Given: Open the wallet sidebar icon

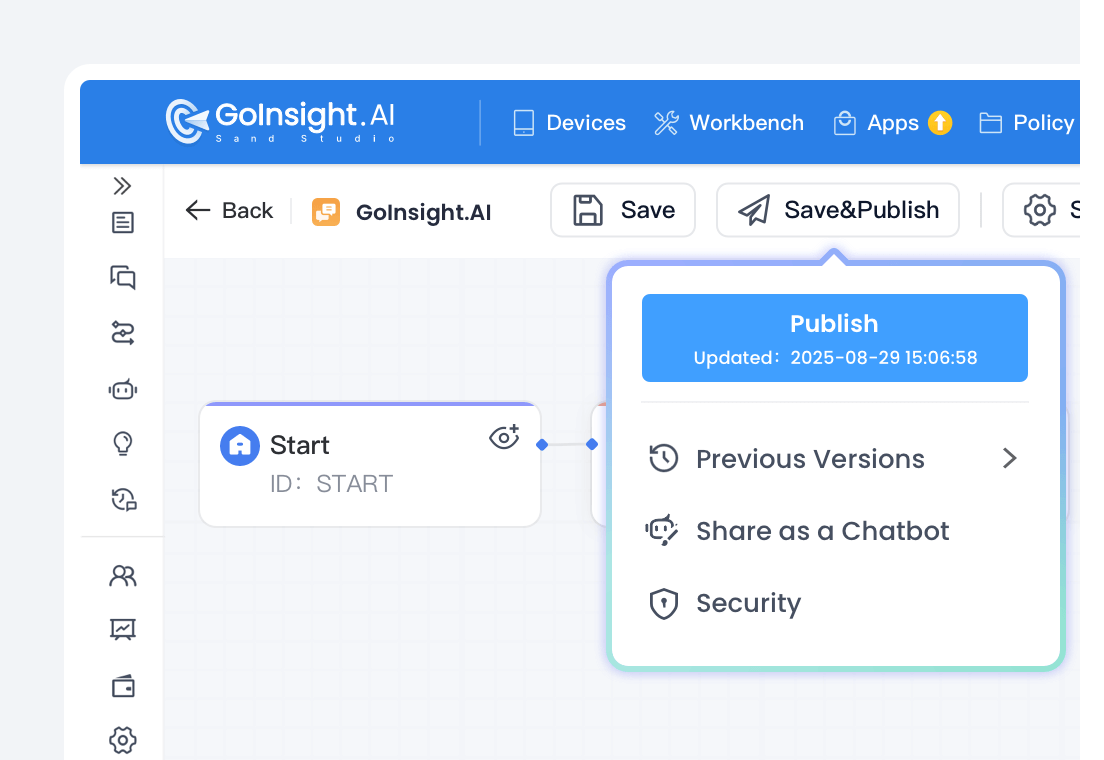Looking at the screenshot, I should [122, 686].
